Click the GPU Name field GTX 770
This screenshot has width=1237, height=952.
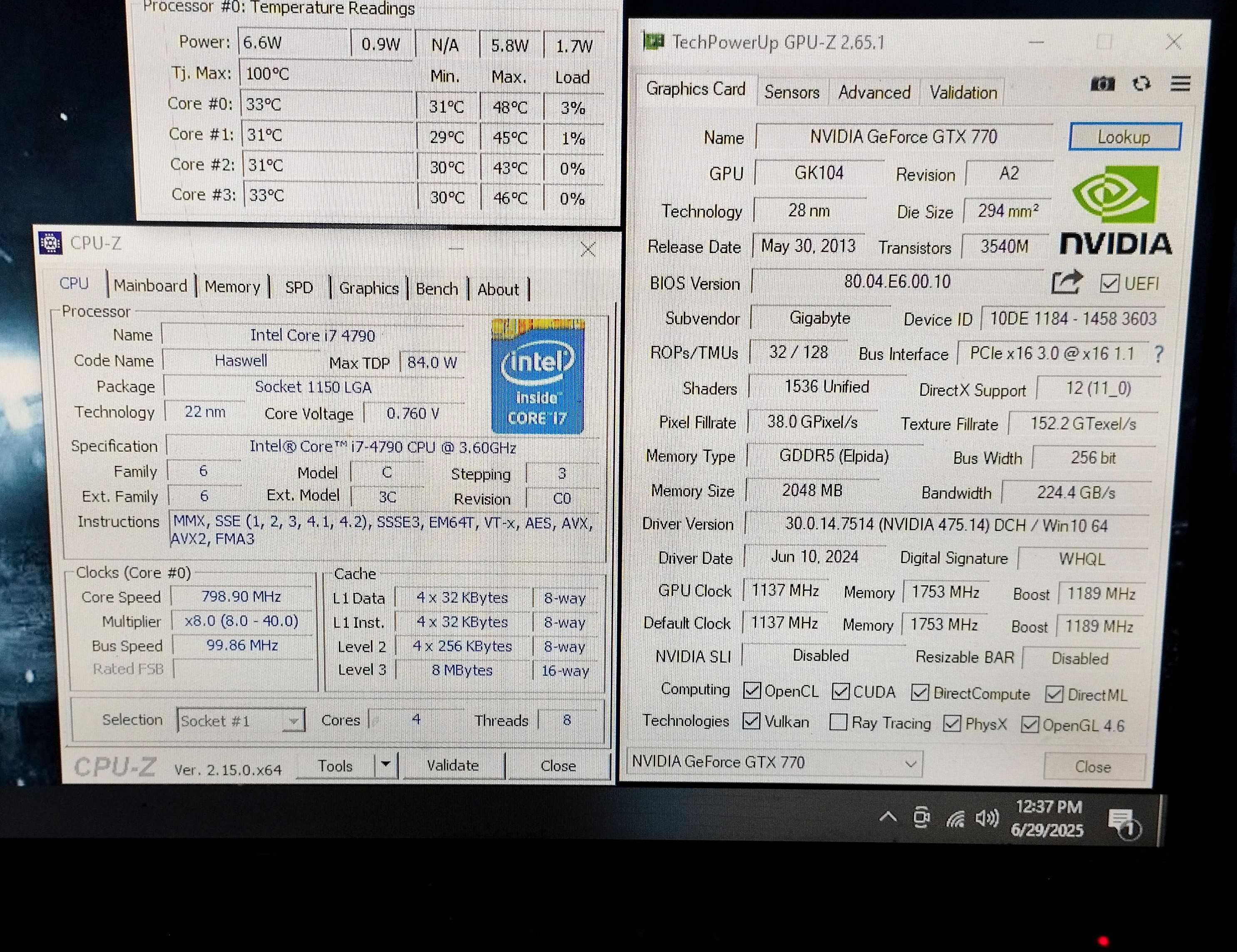point(904,137)
